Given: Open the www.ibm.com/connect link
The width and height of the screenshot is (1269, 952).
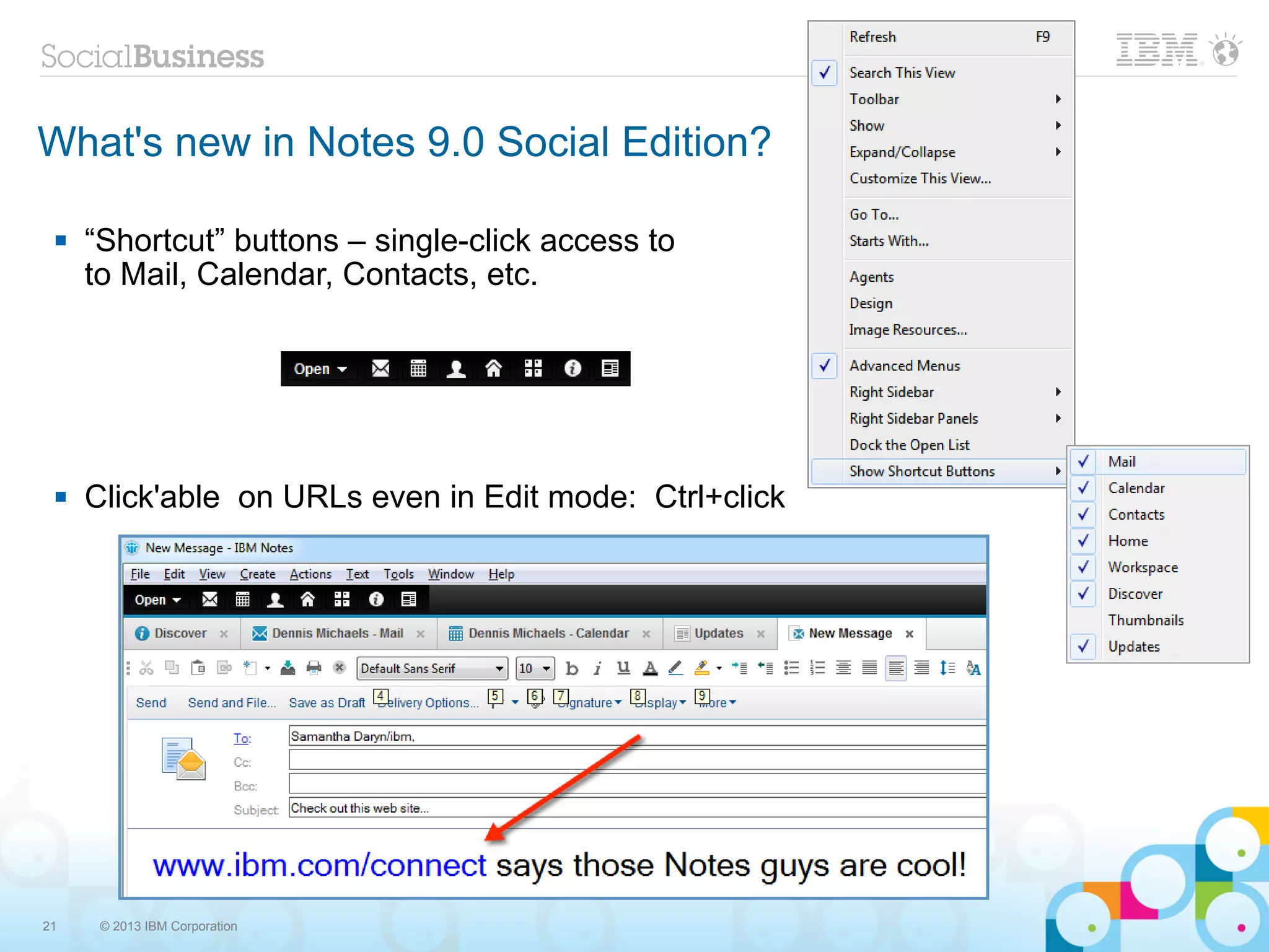Looking at the screenshot, I should pyautogui.click(x=319, y=865).
